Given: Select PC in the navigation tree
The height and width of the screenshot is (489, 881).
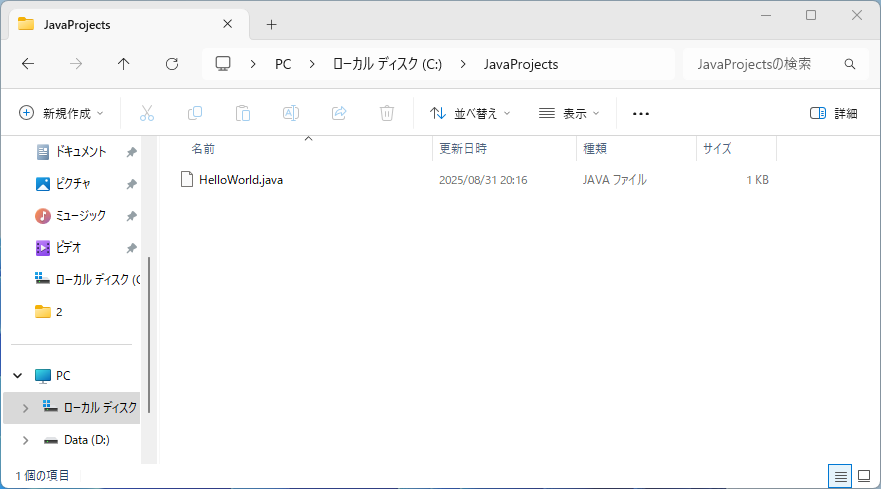Looking at the screenshot, I should point(63,375).
